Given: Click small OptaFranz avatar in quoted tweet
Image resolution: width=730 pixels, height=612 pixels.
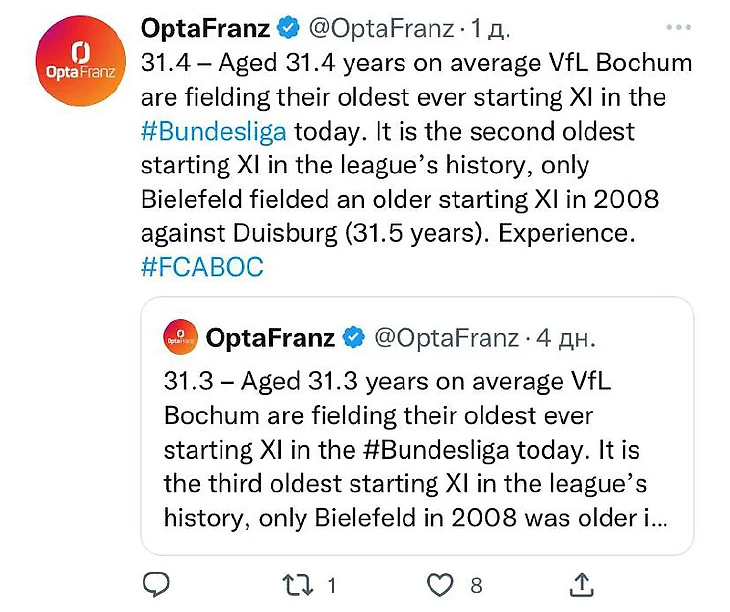Looking at the screenshot, I should 179,338.
